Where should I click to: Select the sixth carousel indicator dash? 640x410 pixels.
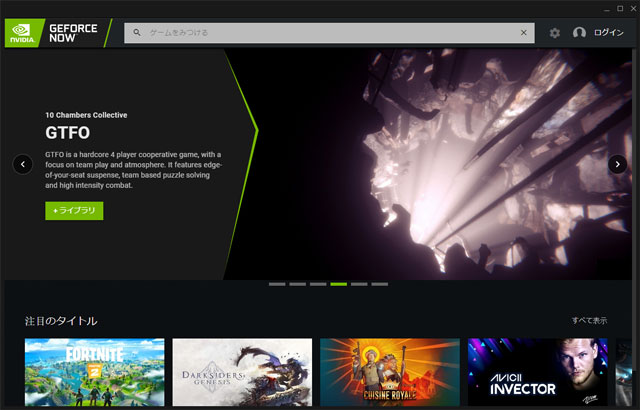pos(380,284)
